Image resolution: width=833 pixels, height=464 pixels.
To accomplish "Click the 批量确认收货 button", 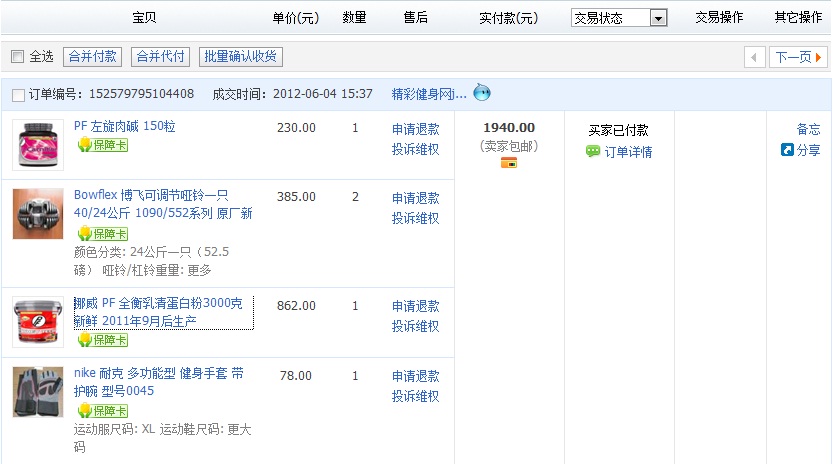I will [x=241, y=57].
